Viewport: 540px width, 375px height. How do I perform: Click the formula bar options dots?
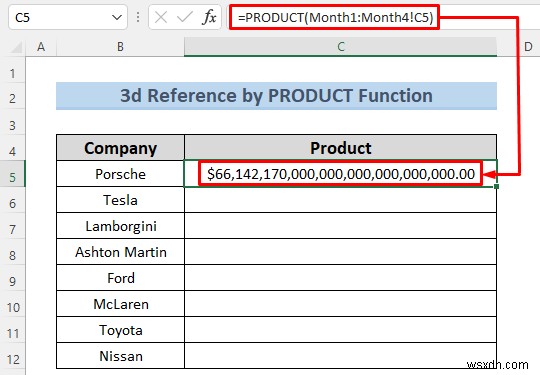coord(138,17)
